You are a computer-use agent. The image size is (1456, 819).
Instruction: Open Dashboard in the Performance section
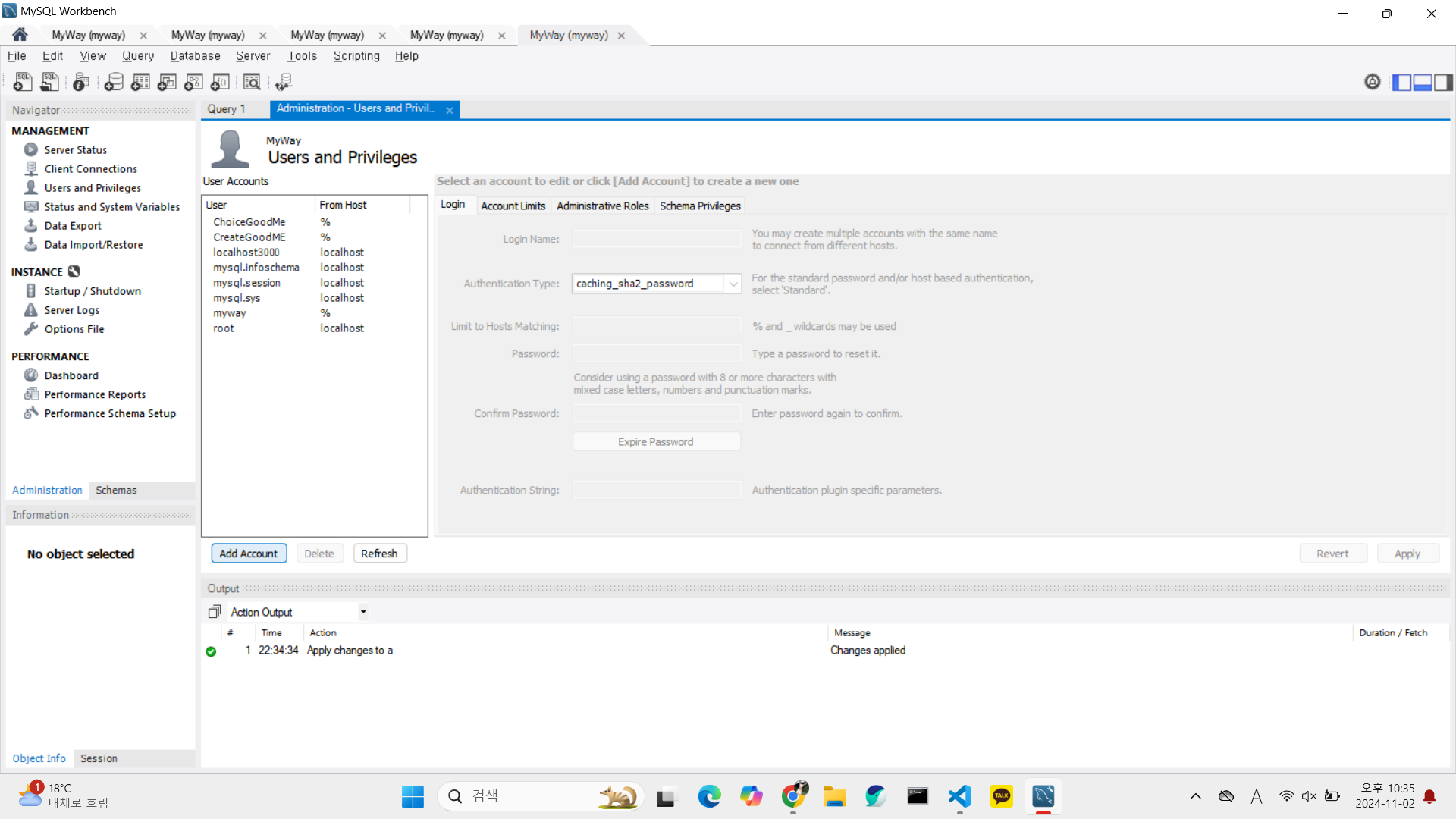click(71, 375)
